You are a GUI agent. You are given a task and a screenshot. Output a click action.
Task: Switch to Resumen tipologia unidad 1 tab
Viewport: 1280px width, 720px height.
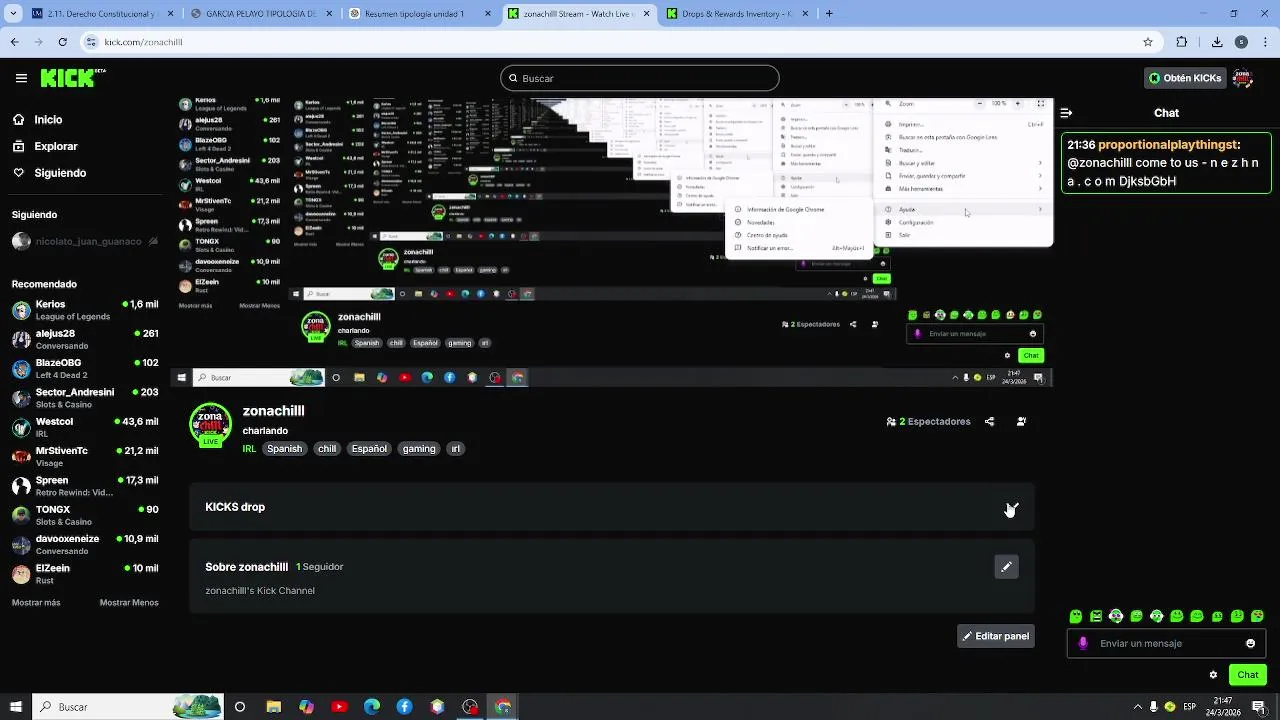tap(422, 14)
